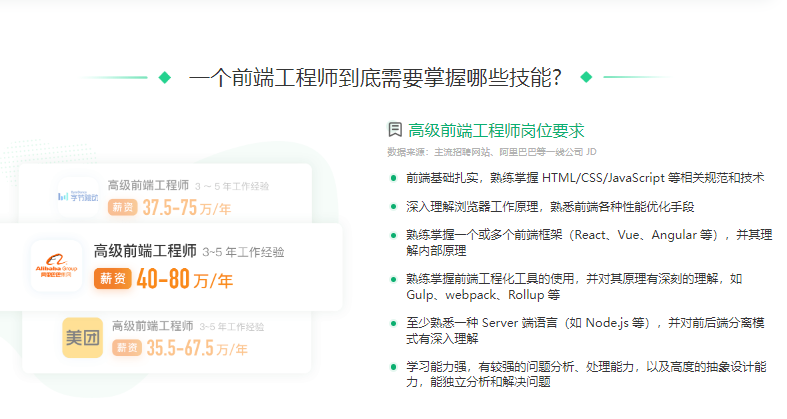The height and width of the screenshot is (419, 787).
Task: Click the 薪资 badge on the ByteDance card
Action: click(123, 208)
